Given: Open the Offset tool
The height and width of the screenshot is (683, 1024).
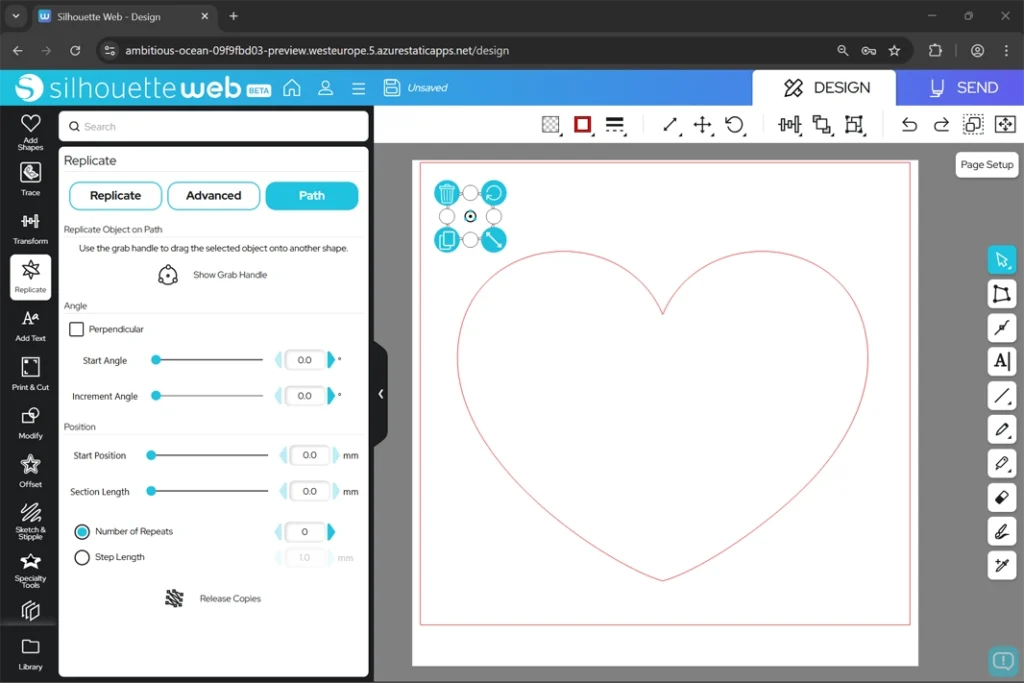Looking at the screenshot, I should point(30,469).
